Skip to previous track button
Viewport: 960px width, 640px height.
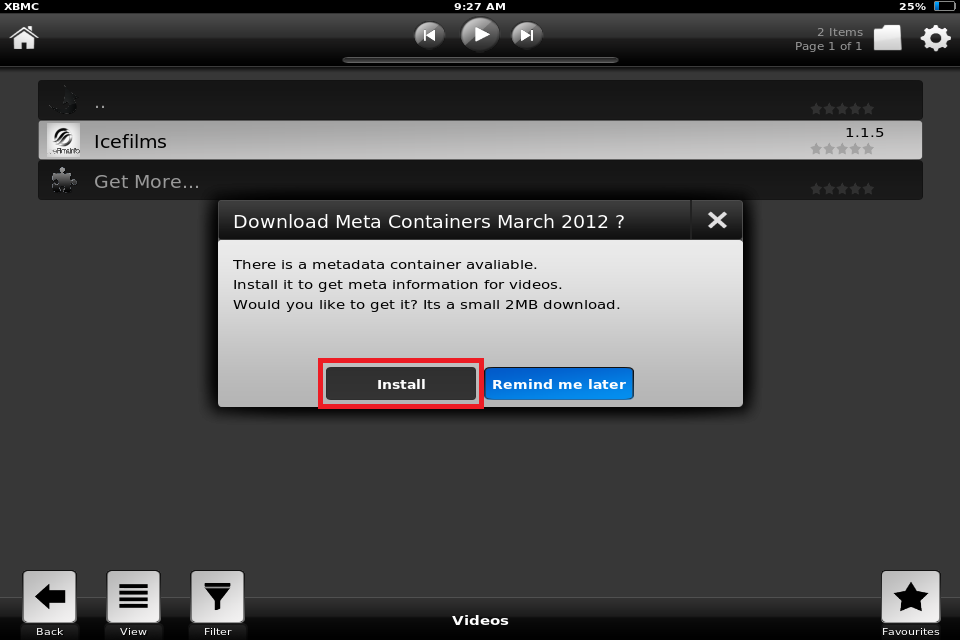(429, 36)
